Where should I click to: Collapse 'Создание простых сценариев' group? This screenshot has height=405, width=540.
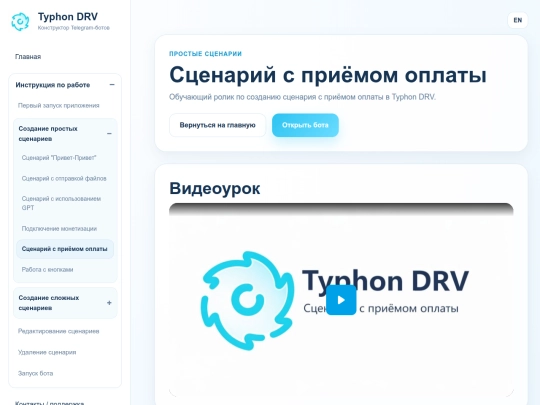pyautogui.click(x=109, y=134)
